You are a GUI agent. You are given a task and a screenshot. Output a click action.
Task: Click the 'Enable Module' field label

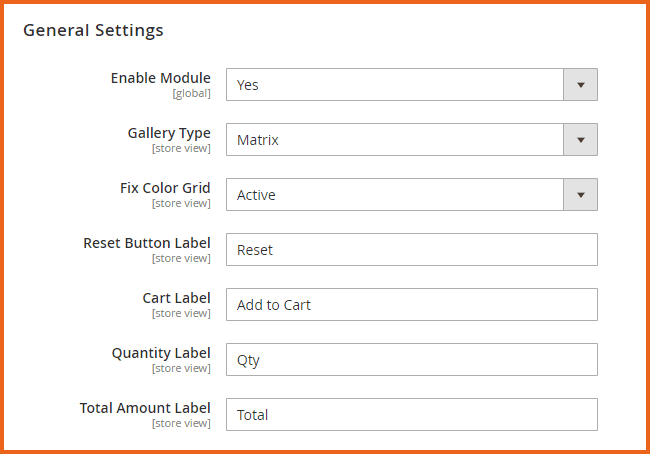coord(160,78)
